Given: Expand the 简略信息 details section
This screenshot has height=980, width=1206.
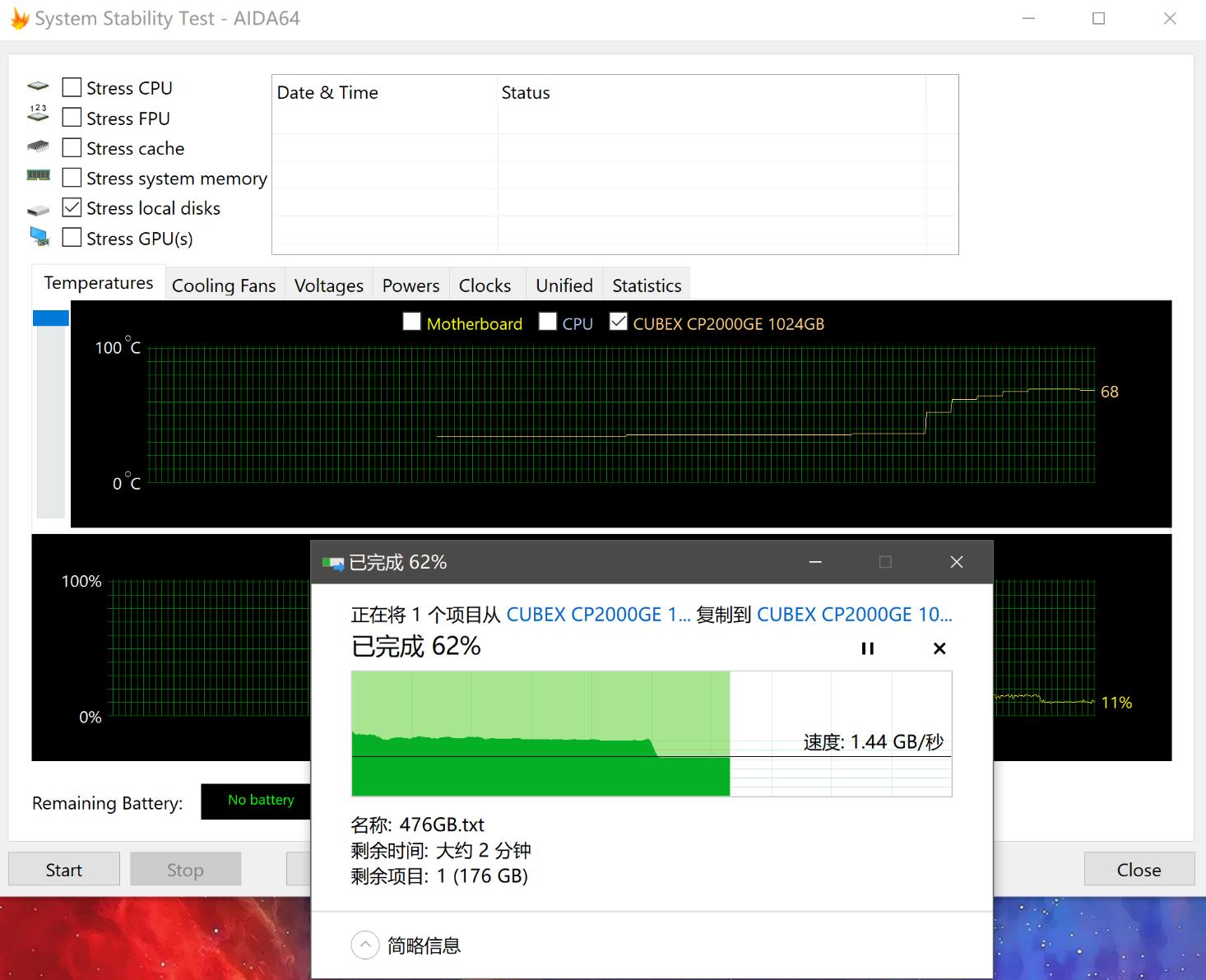Looking at the screenshot, I should (365, 945).
